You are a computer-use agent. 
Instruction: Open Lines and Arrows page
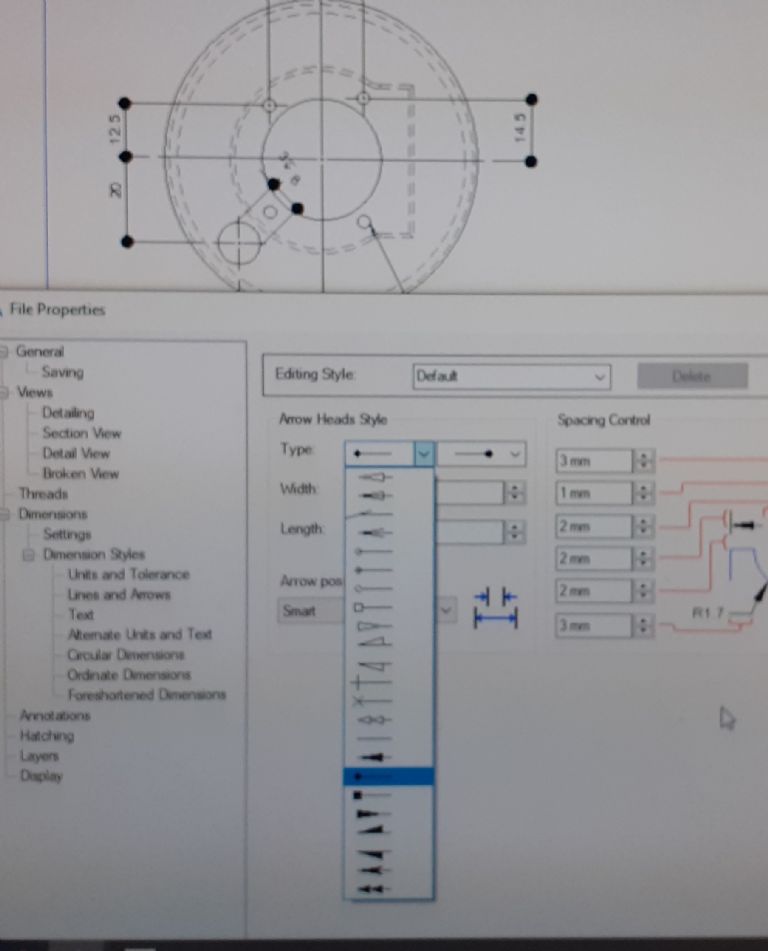tap(119, 594)
